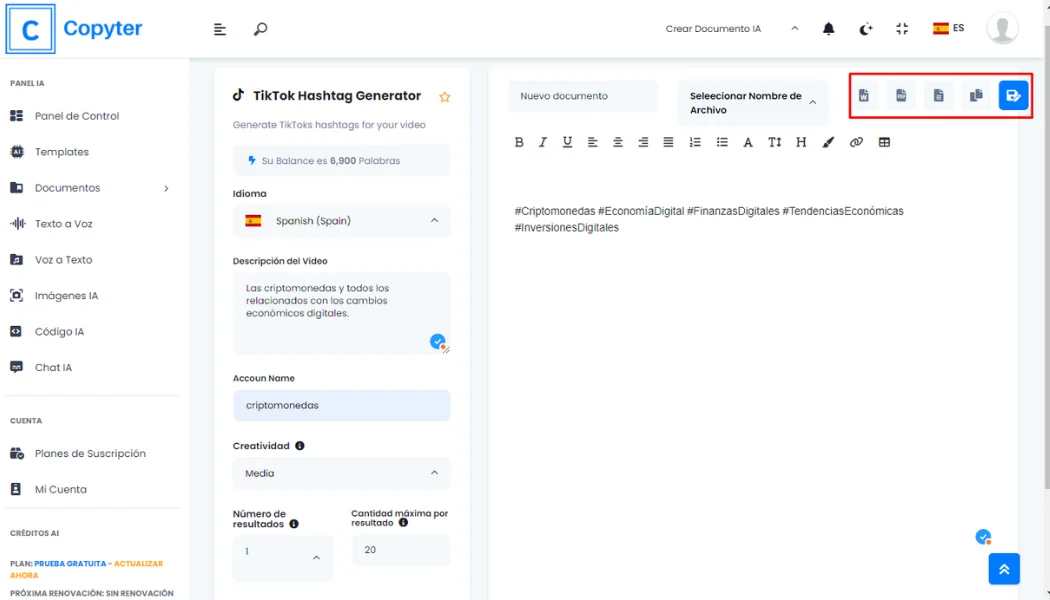
Task: Export document as Word file
Action: pyautogui.click(x=864, y=96)
